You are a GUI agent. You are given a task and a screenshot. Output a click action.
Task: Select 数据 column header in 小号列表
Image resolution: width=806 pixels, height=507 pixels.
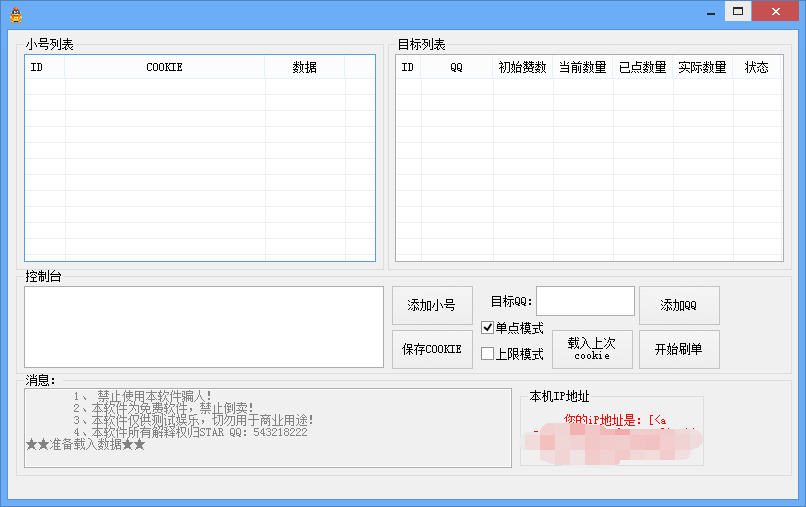[x=304, y=67]
